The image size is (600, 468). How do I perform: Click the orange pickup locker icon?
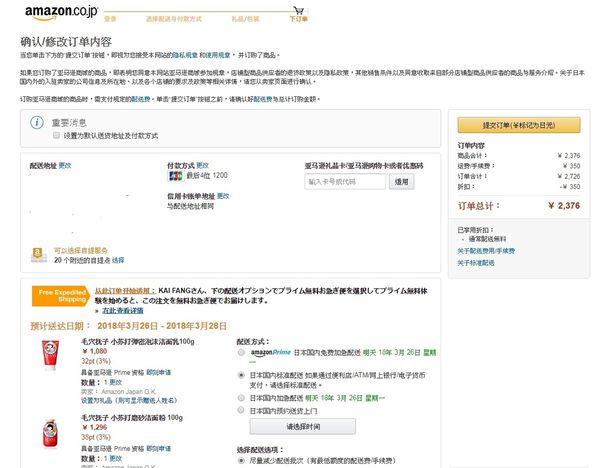pyautogui.click(x=39, y=253)
